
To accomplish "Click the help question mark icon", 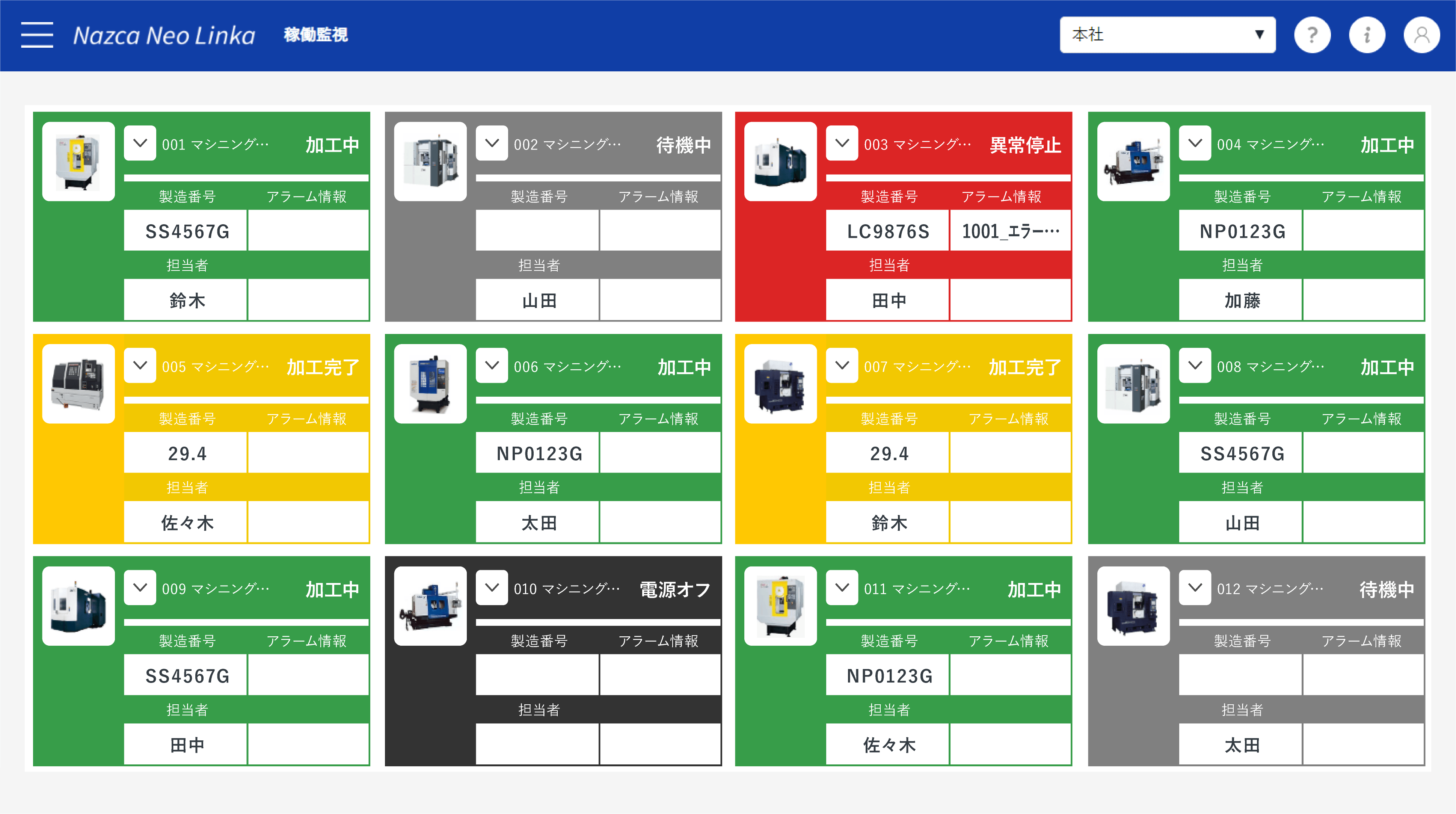I will (x=1312, y=35).
